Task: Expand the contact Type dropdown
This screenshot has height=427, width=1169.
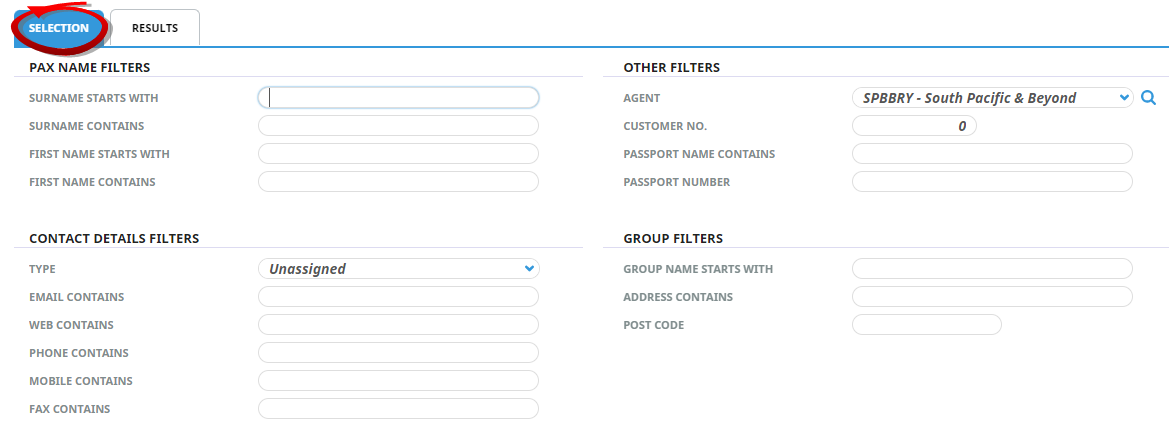Action: 398,269
